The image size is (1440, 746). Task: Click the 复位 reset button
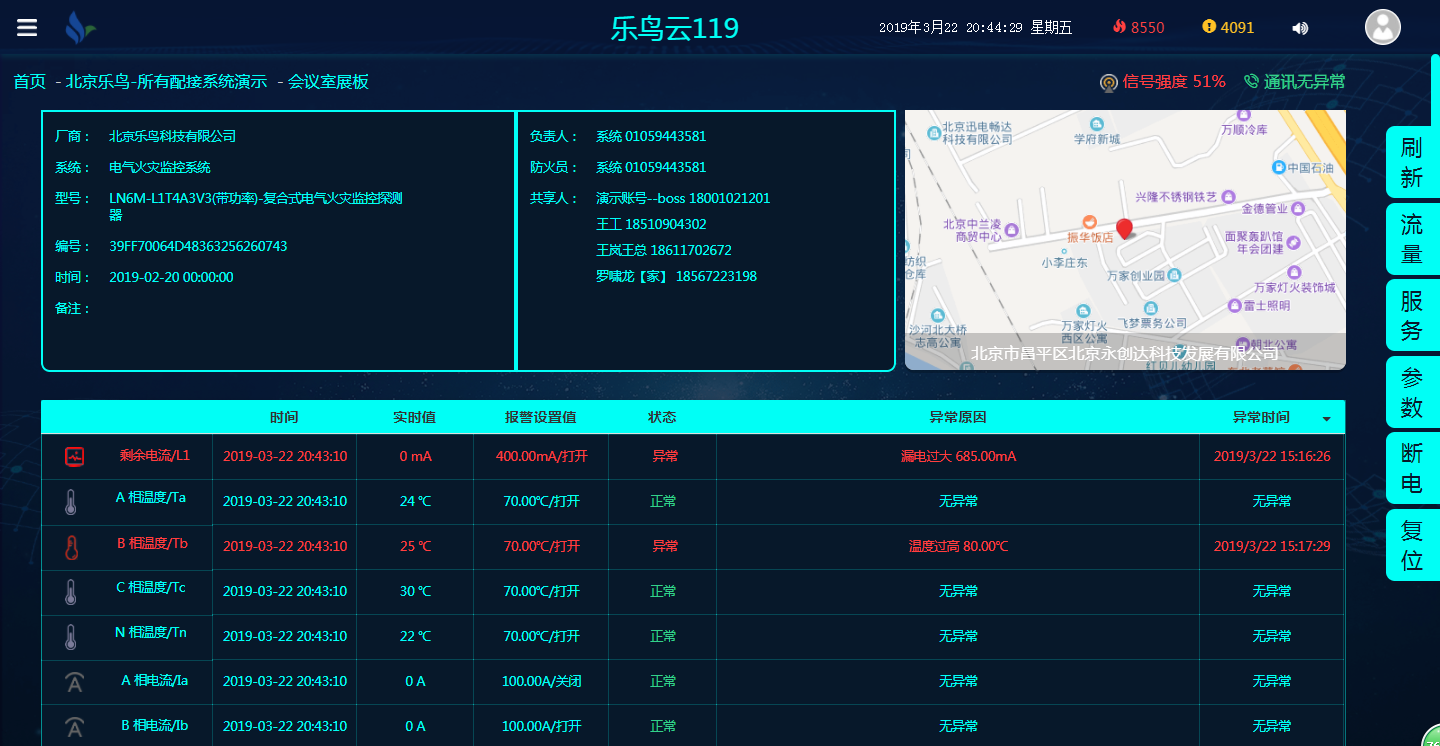[1412, 545]
